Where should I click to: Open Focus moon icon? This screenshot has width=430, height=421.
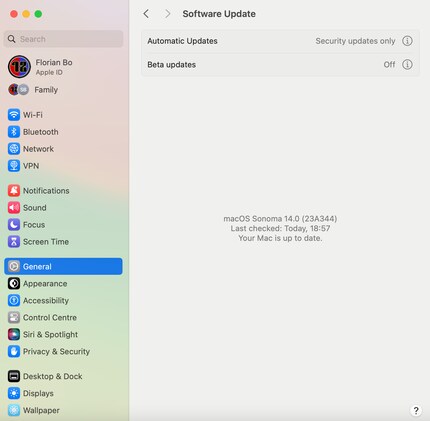[x=14, y=225]
